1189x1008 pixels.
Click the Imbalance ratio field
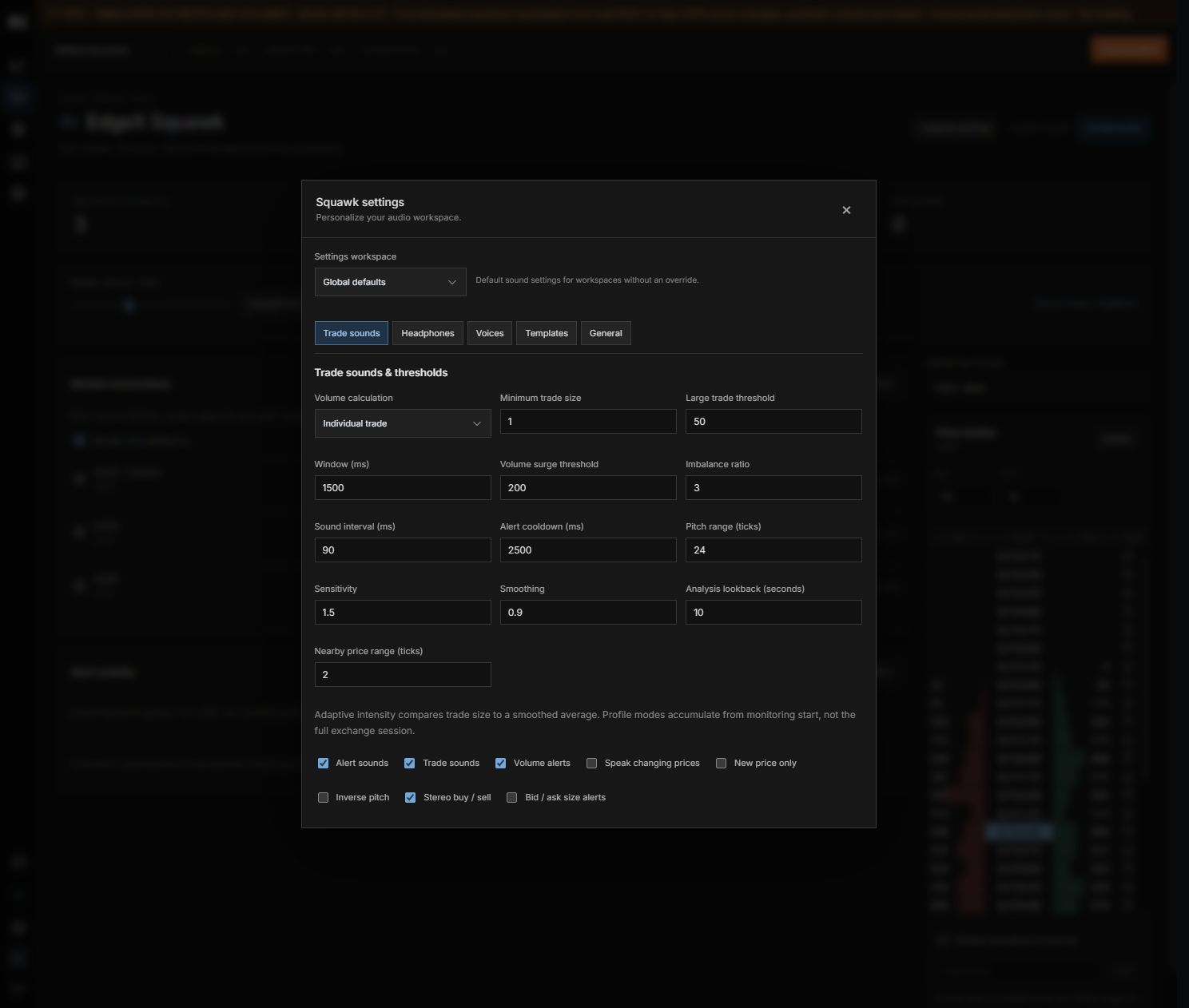[773, 488]
